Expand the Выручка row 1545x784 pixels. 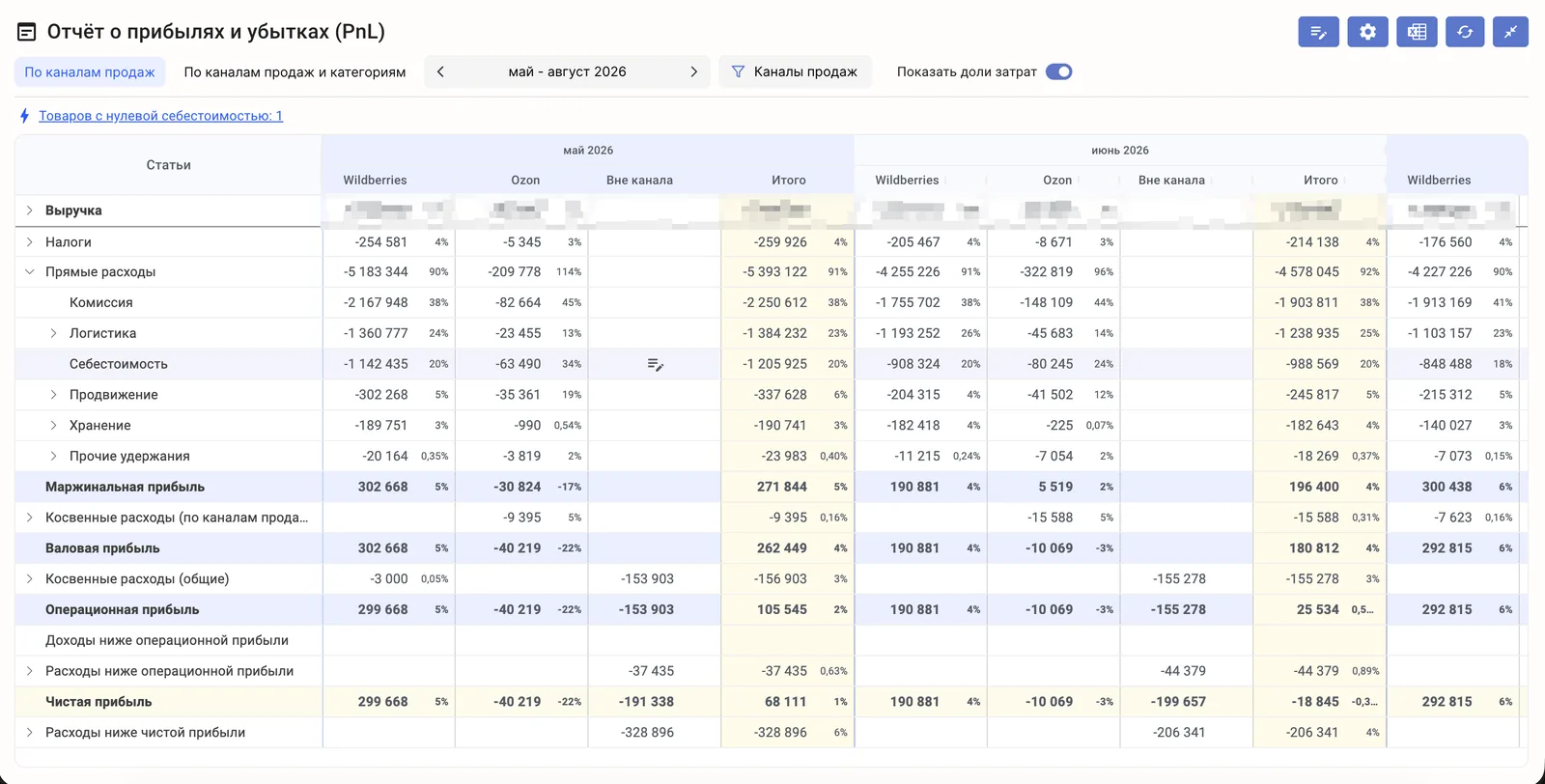29,210
